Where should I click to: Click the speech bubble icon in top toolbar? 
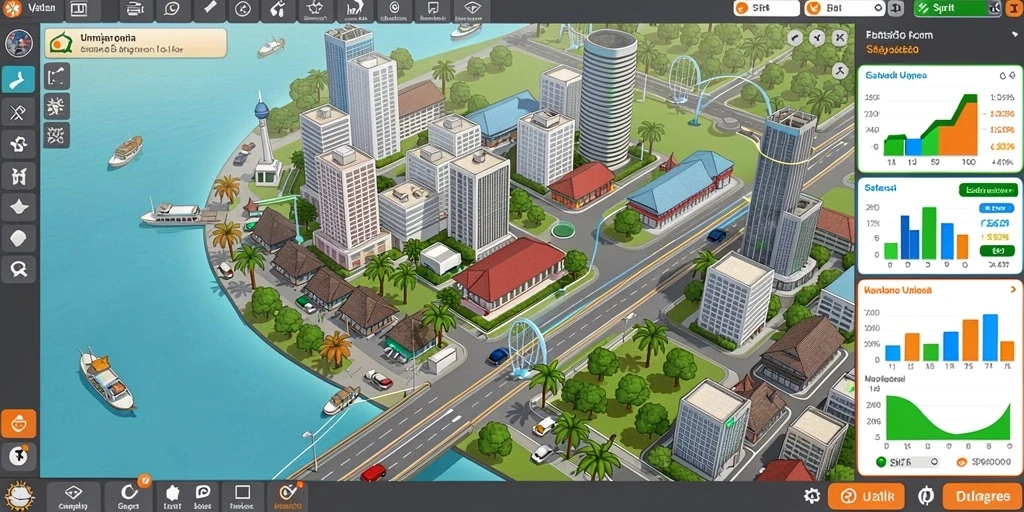(172, 9)
